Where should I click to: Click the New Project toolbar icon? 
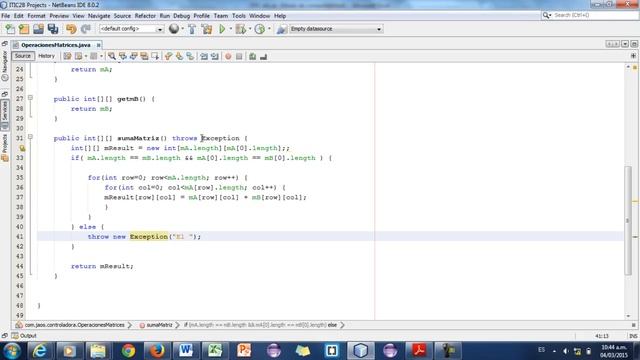(24, 29)
